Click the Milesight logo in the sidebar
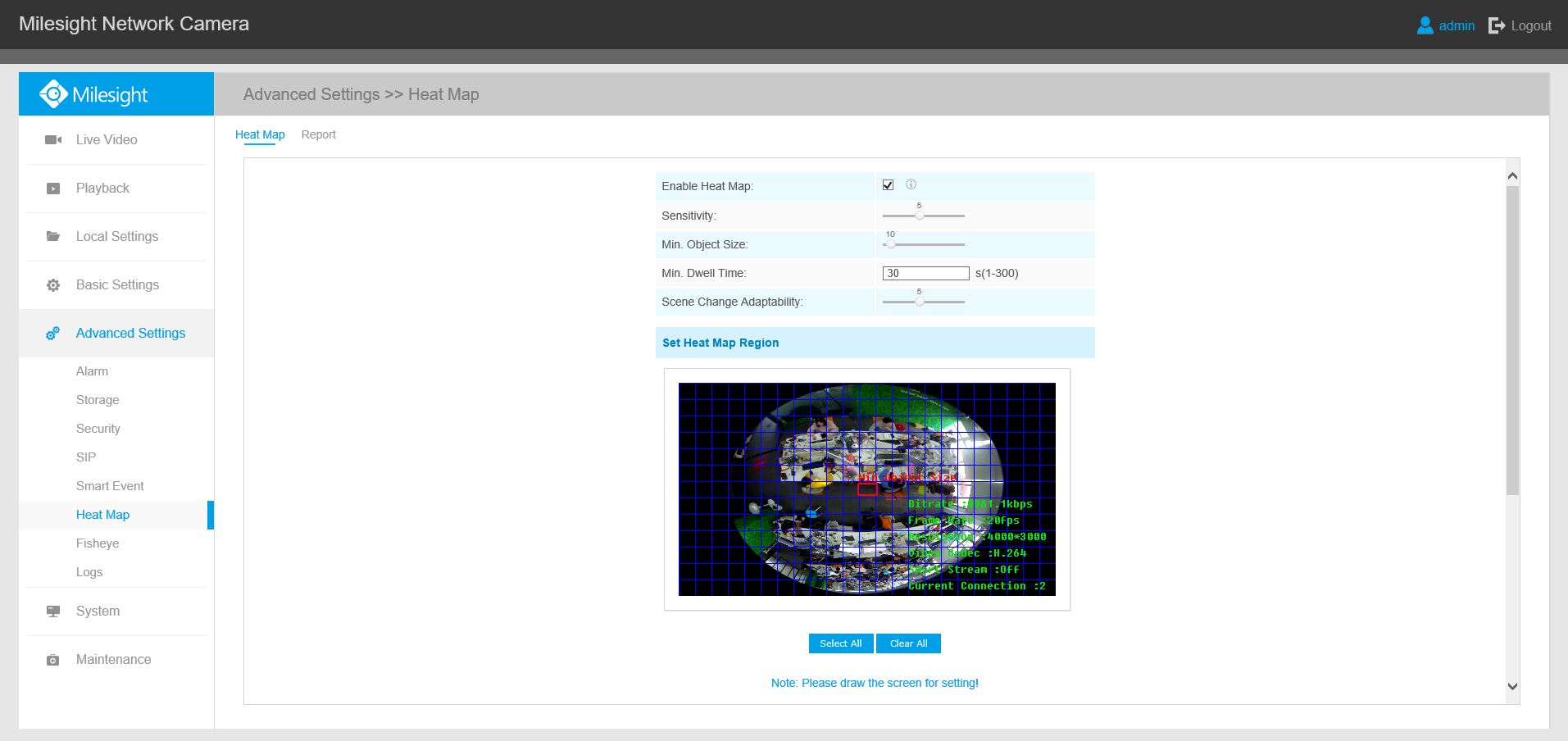The height and width of the screenshot is (741, 1568). coord(93,94)
